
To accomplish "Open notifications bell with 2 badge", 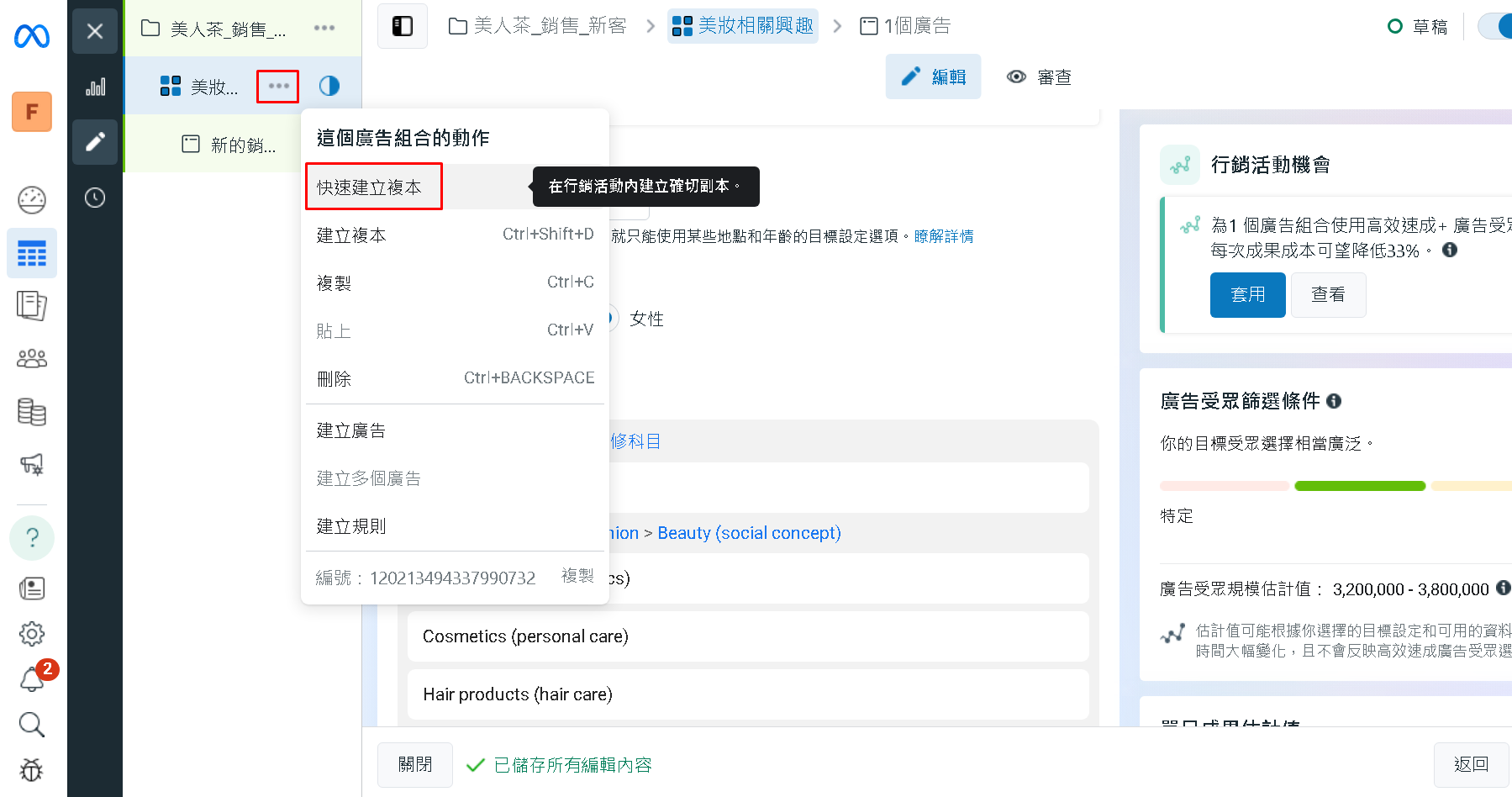I will [34, 678].
